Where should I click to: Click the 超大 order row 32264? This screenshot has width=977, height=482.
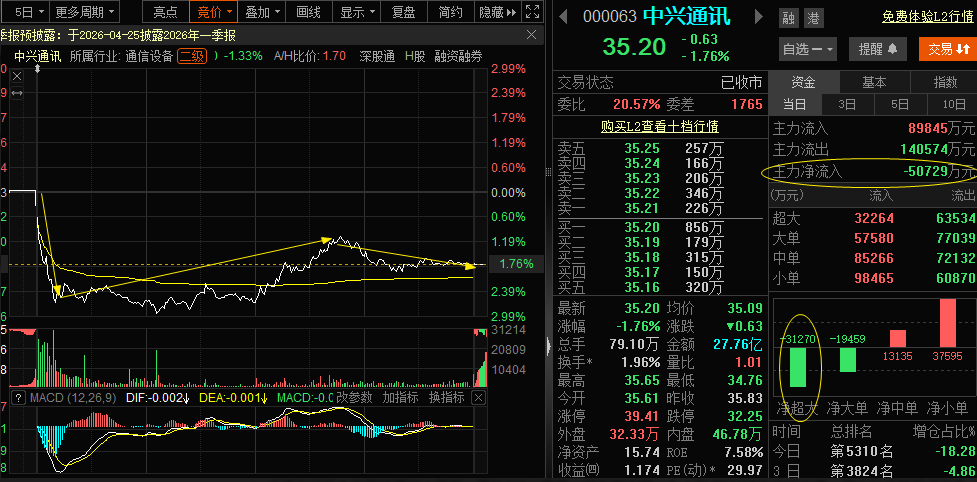pyautogui.click(x=874, y=219)
